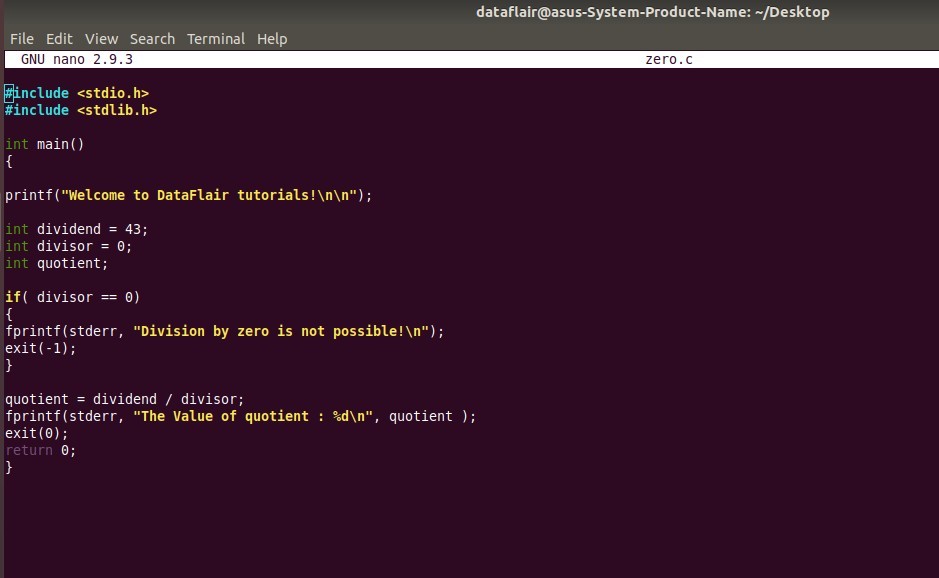
Task: Click the exit(-1) statement
Action: click(x=40, y=348)
